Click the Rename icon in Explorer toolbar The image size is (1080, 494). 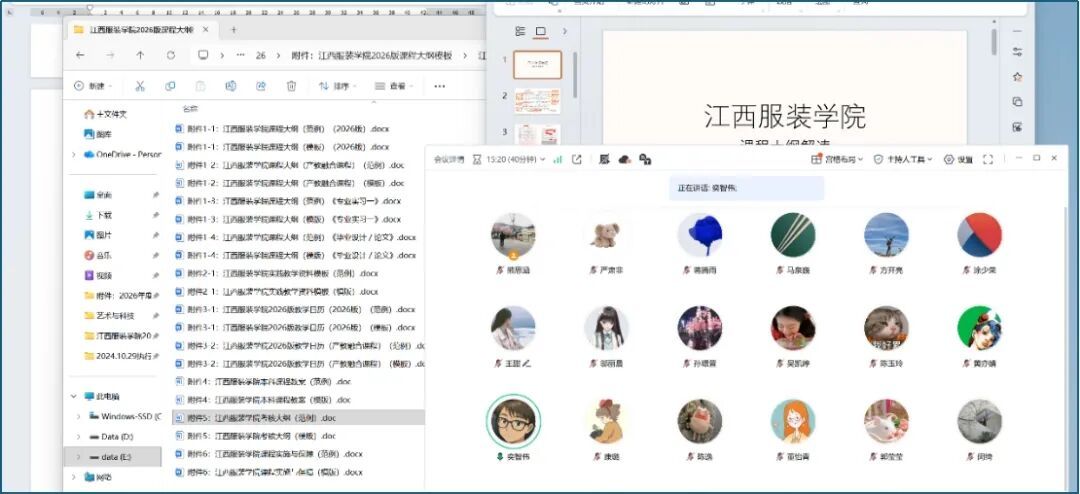pyautogui.click(x=231, y=86)
